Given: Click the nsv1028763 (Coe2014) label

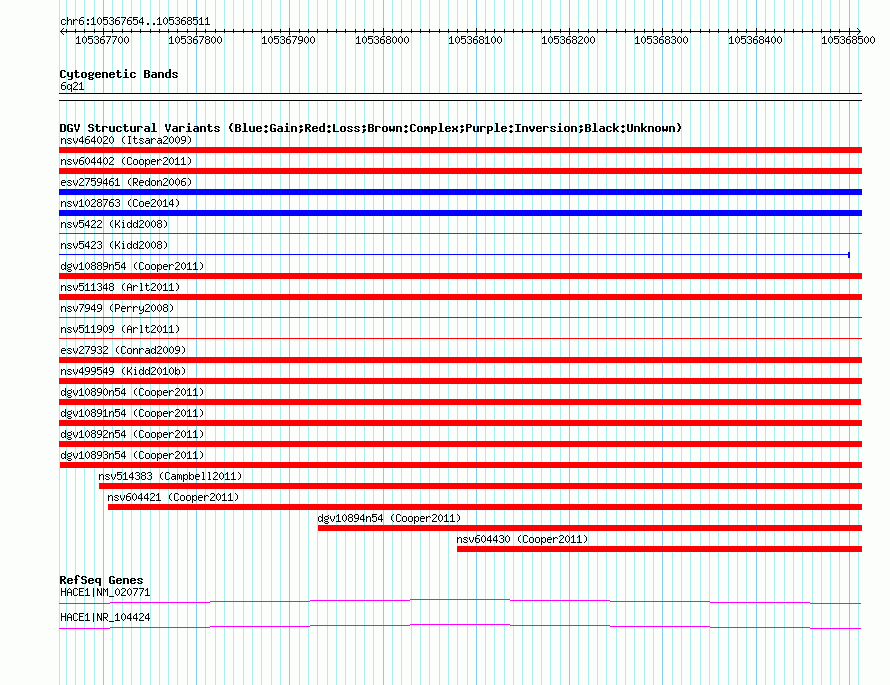Looking at the screenshot, I should point(120,203).
